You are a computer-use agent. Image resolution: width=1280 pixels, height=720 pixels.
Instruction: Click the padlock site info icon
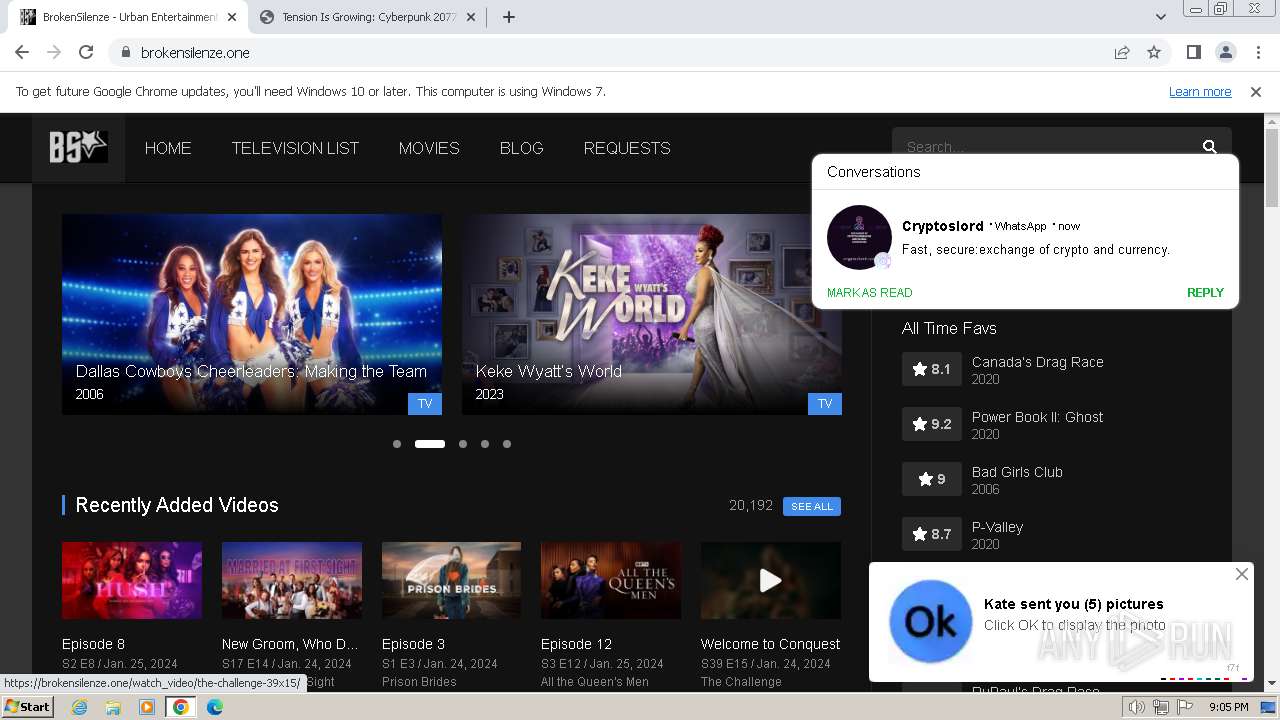pos(125,52)
